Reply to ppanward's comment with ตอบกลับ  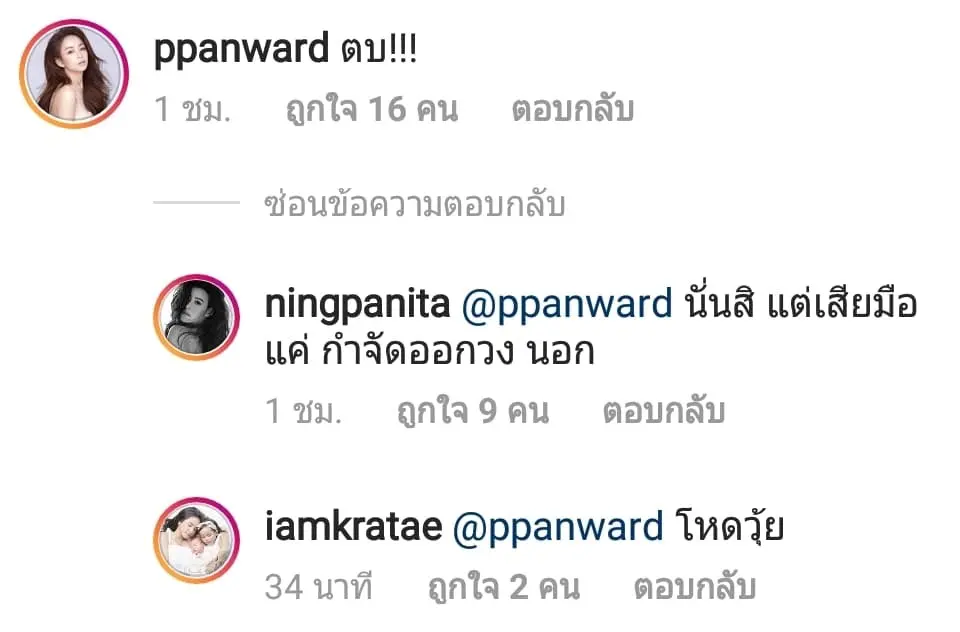click(x=573, y=110)
